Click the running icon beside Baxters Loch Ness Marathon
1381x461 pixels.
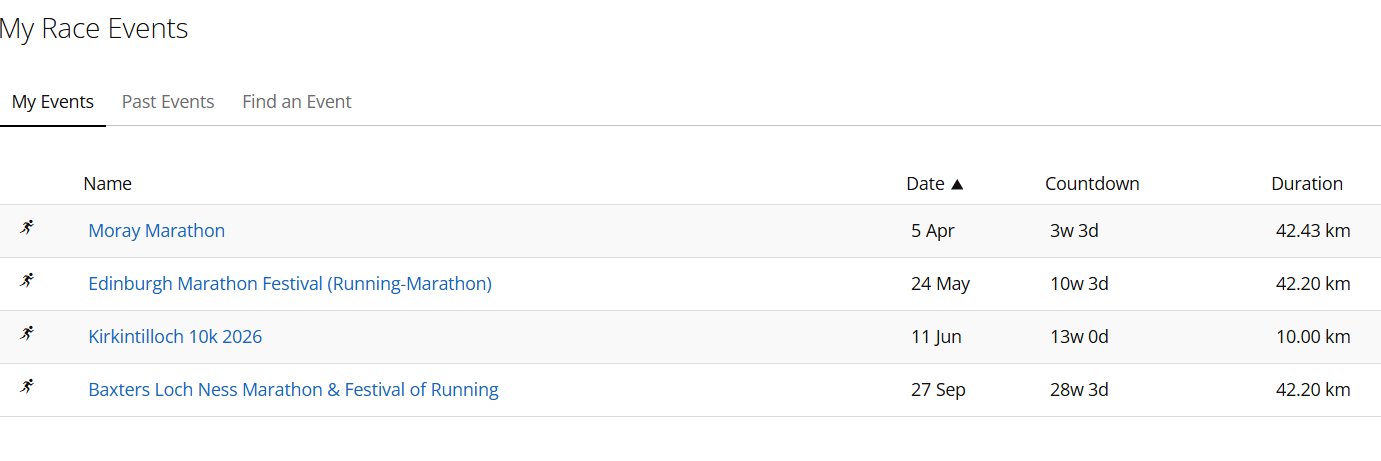[x=27, y=387]
